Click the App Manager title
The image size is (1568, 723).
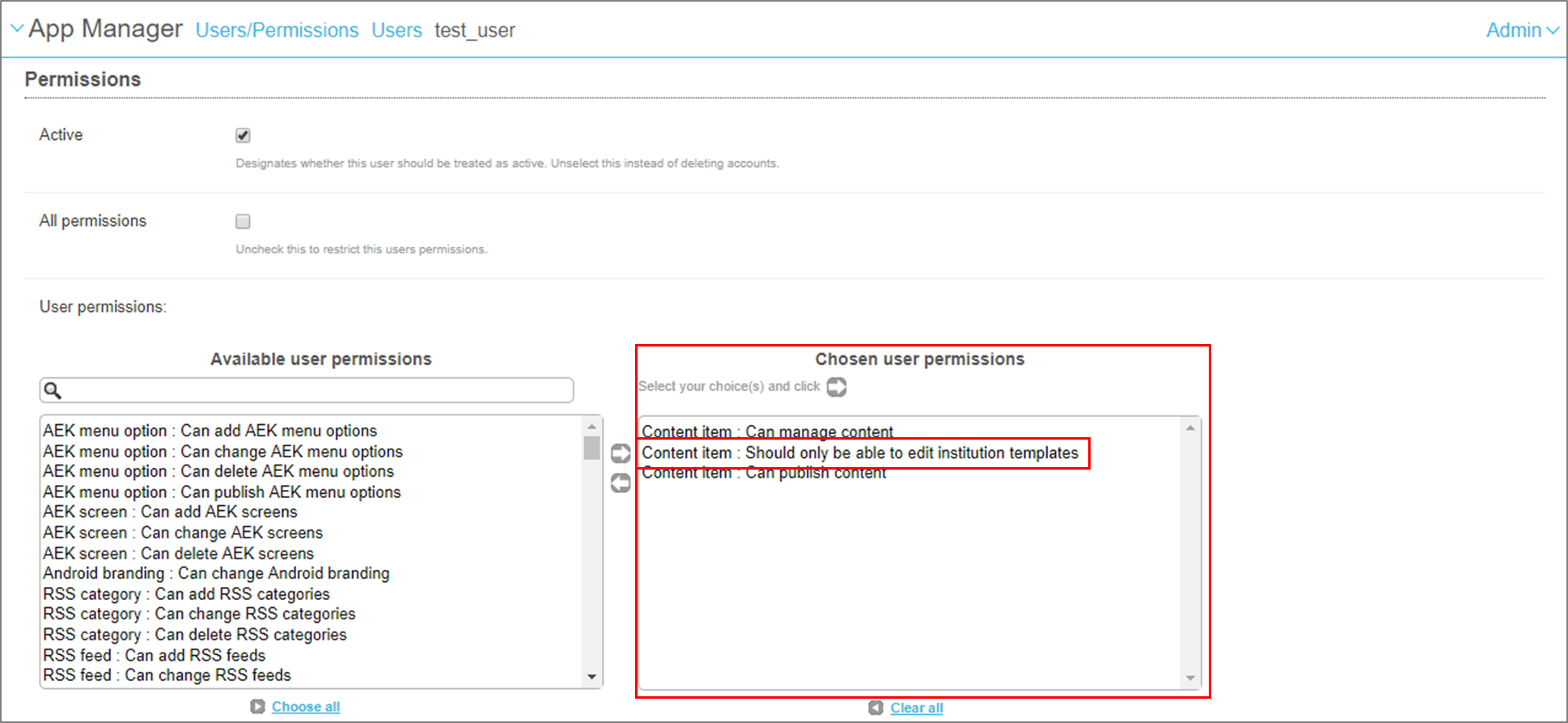point(105,28)
